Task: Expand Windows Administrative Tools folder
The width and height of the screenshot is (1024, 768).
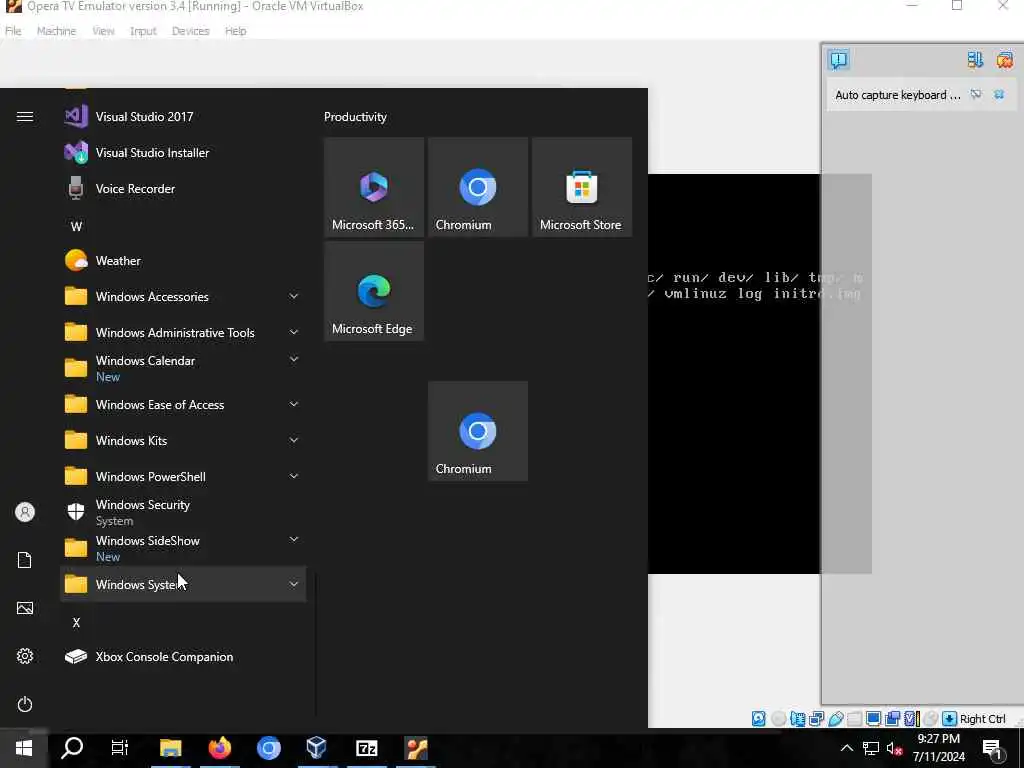Action: (x=294, y=332)
